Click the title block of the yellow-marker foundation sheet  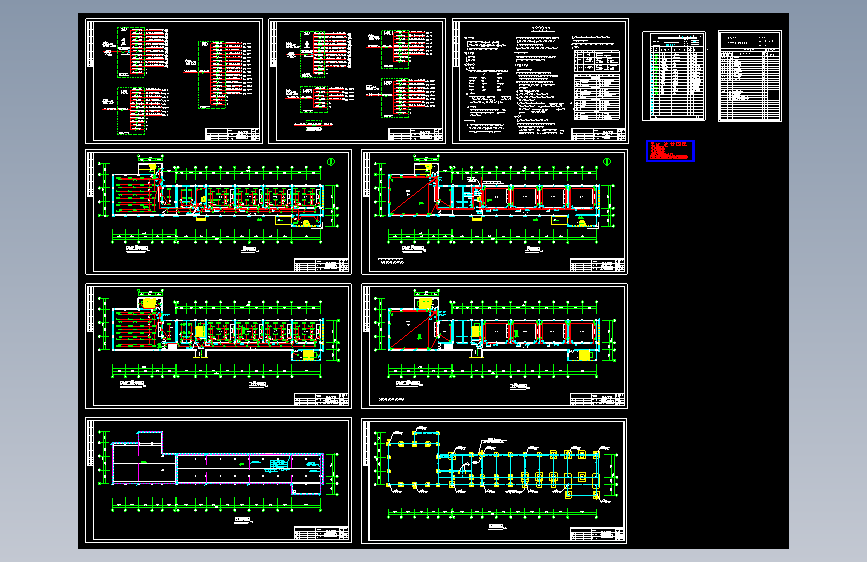tap(597, 534)
